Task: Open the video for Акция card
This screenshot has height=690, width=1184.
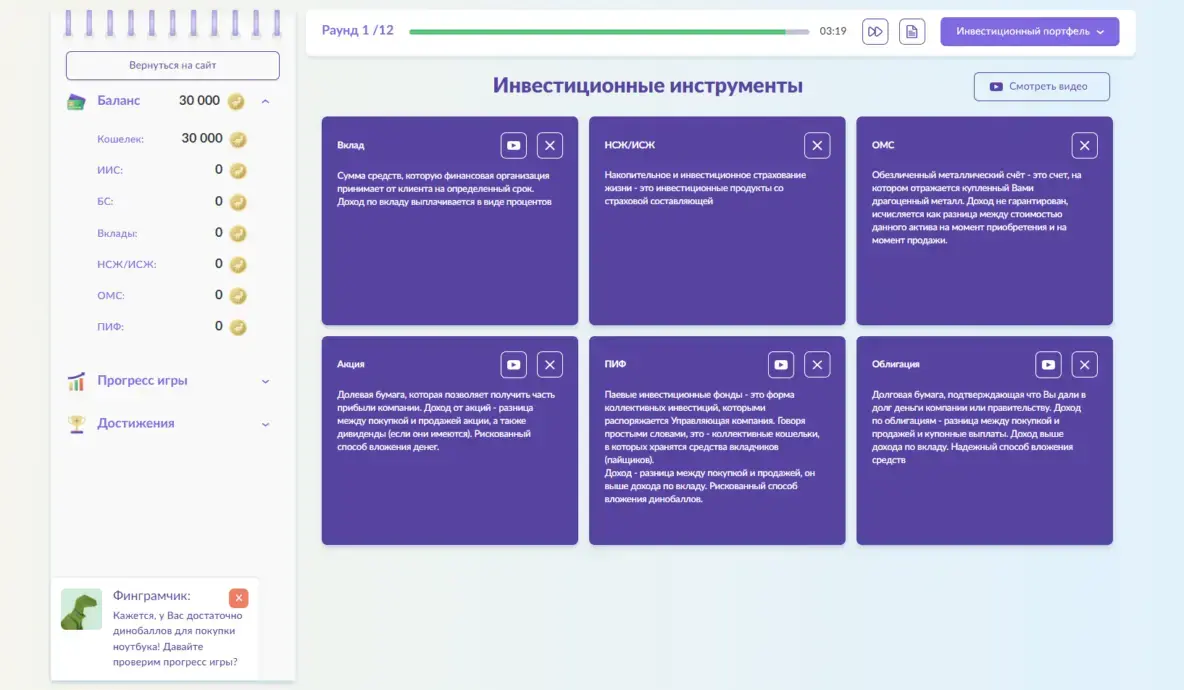Action: [513, 365]
